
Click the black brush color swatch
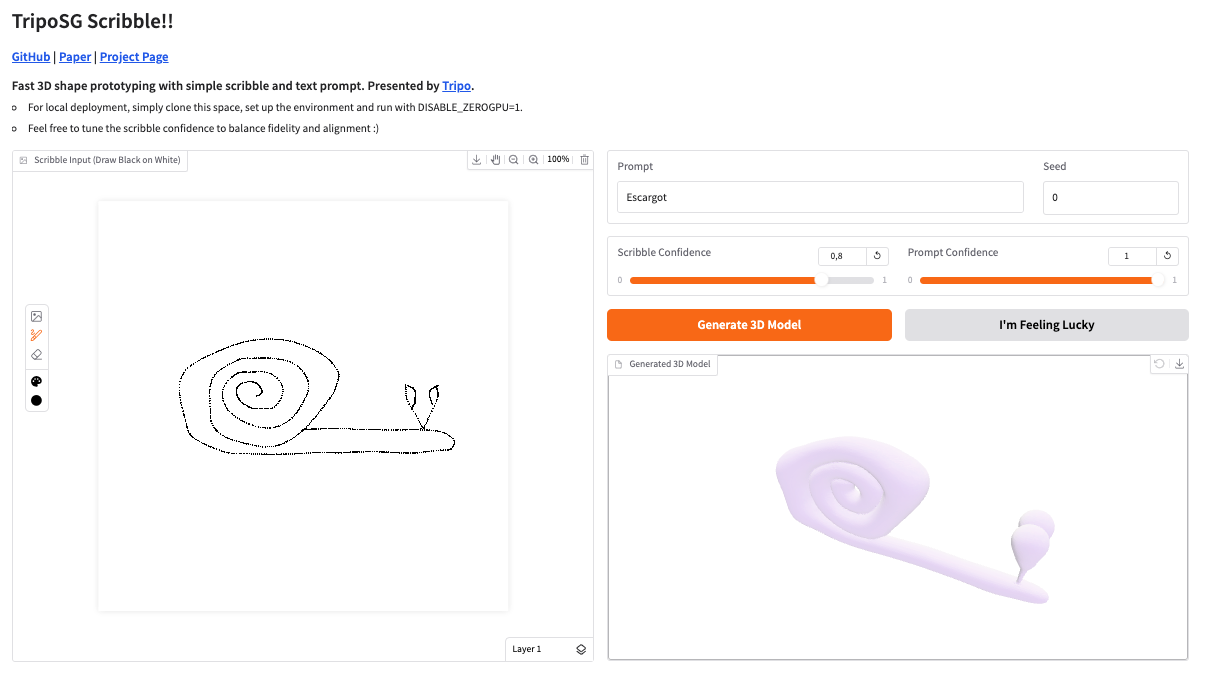coord(37,400)
